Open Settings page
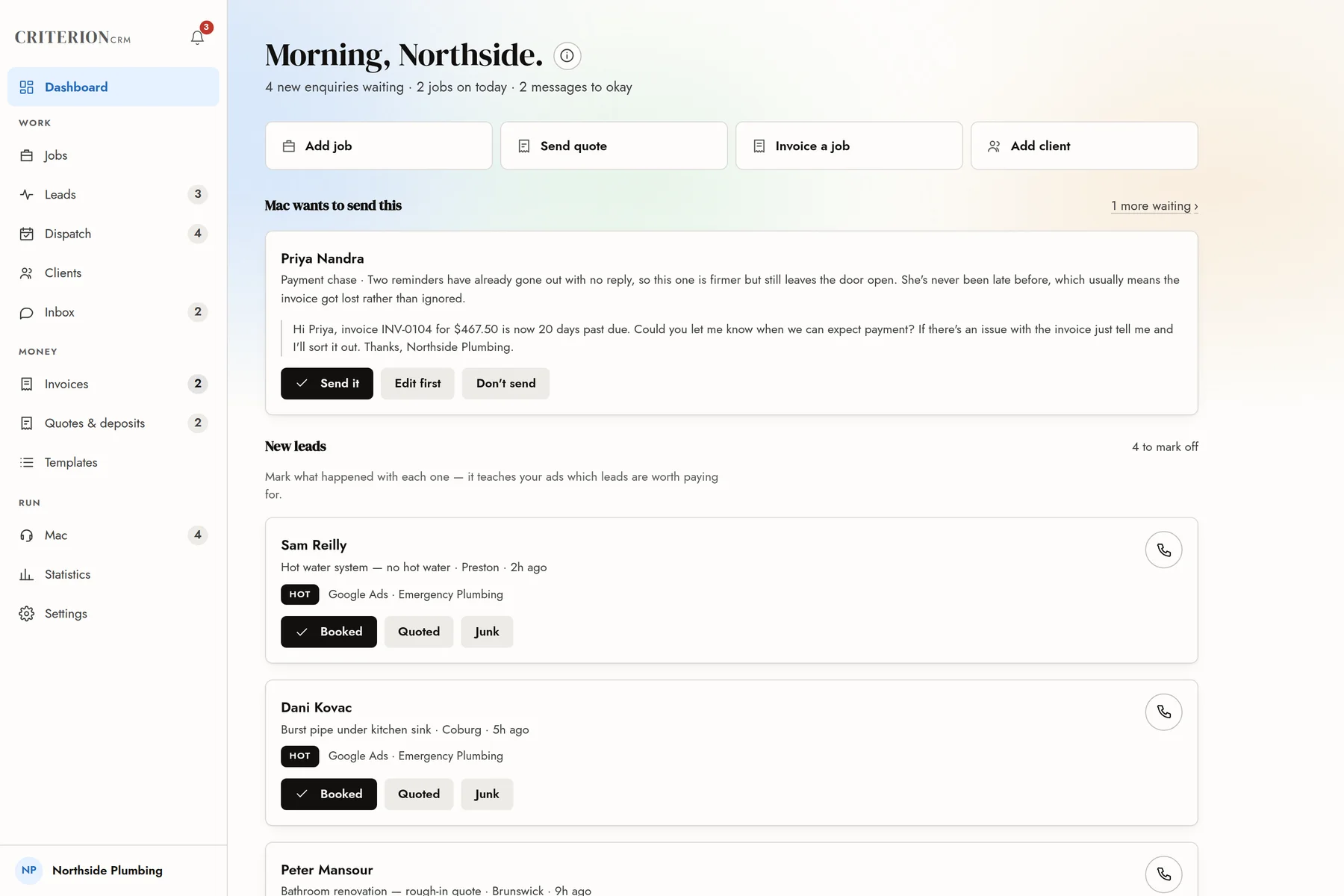The width and height of the screenshot is (1344, 896). [x=113, y=614]
